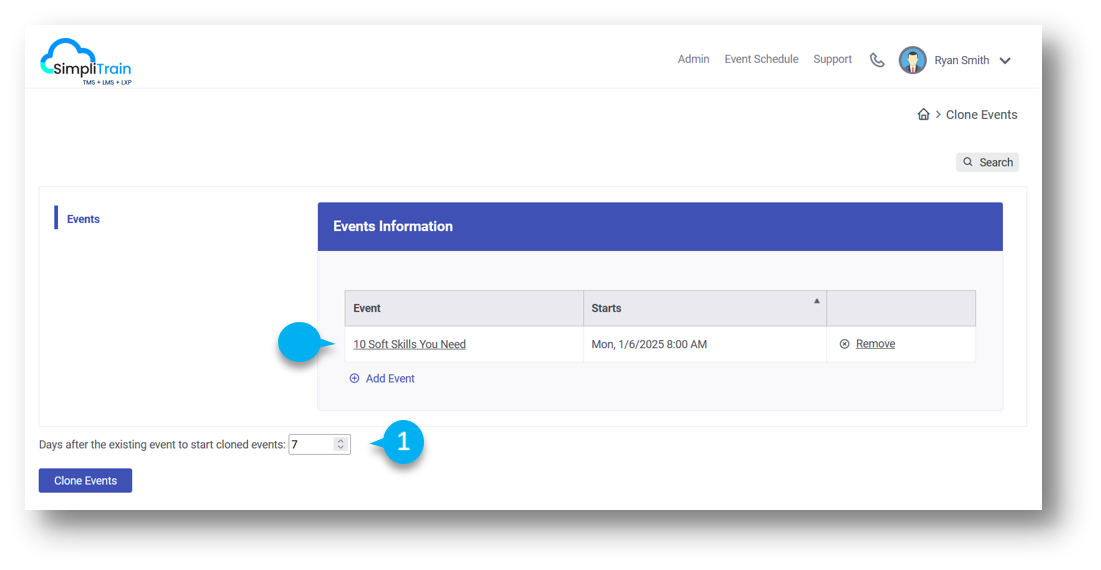Open the 10 Soft Skills You Need link
Image resolution: width=1101 pixels, height=570 pixels.
(x=409, y=344)
